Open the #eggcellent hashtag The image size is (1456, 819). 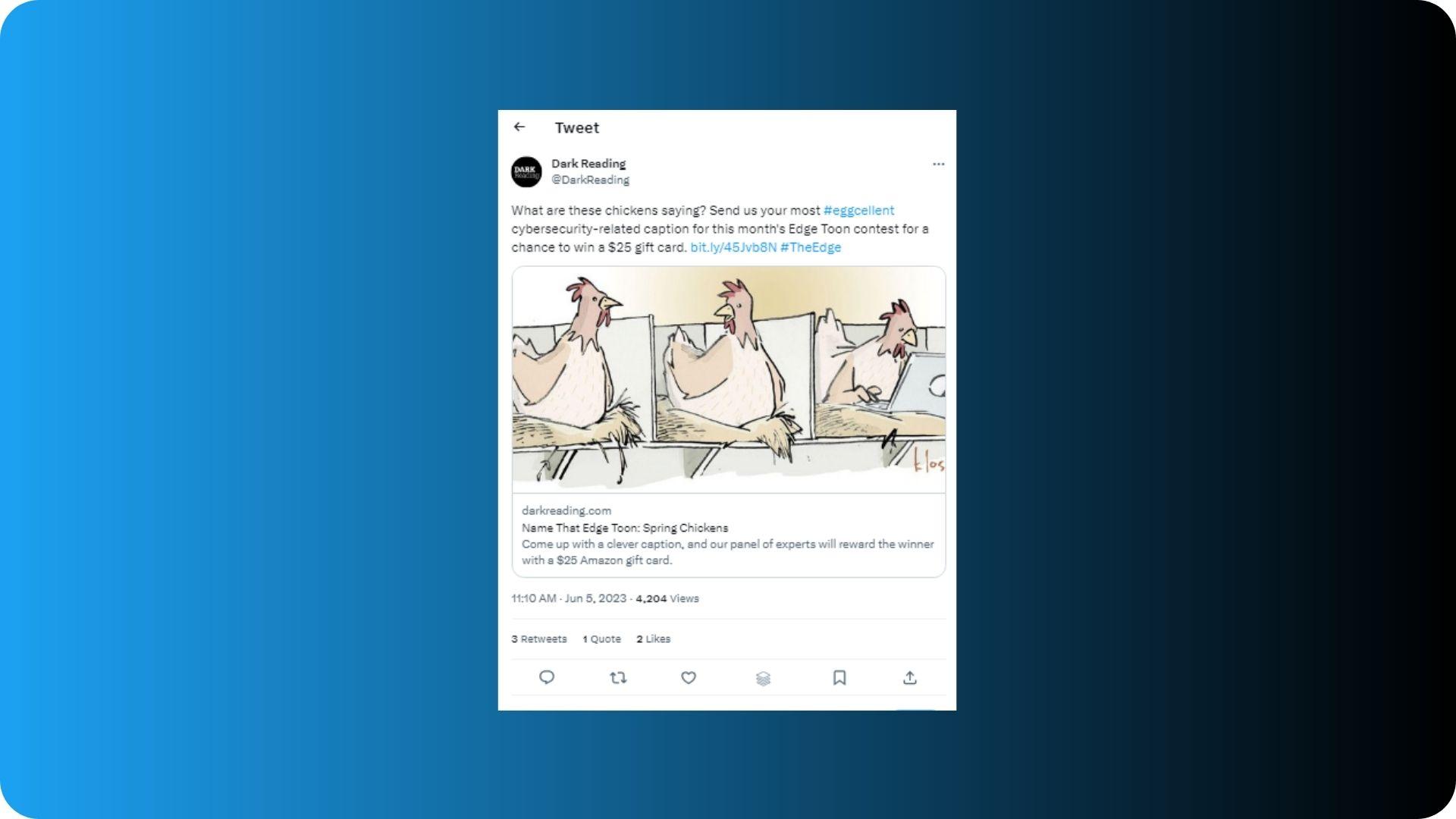tap(858, 210)
